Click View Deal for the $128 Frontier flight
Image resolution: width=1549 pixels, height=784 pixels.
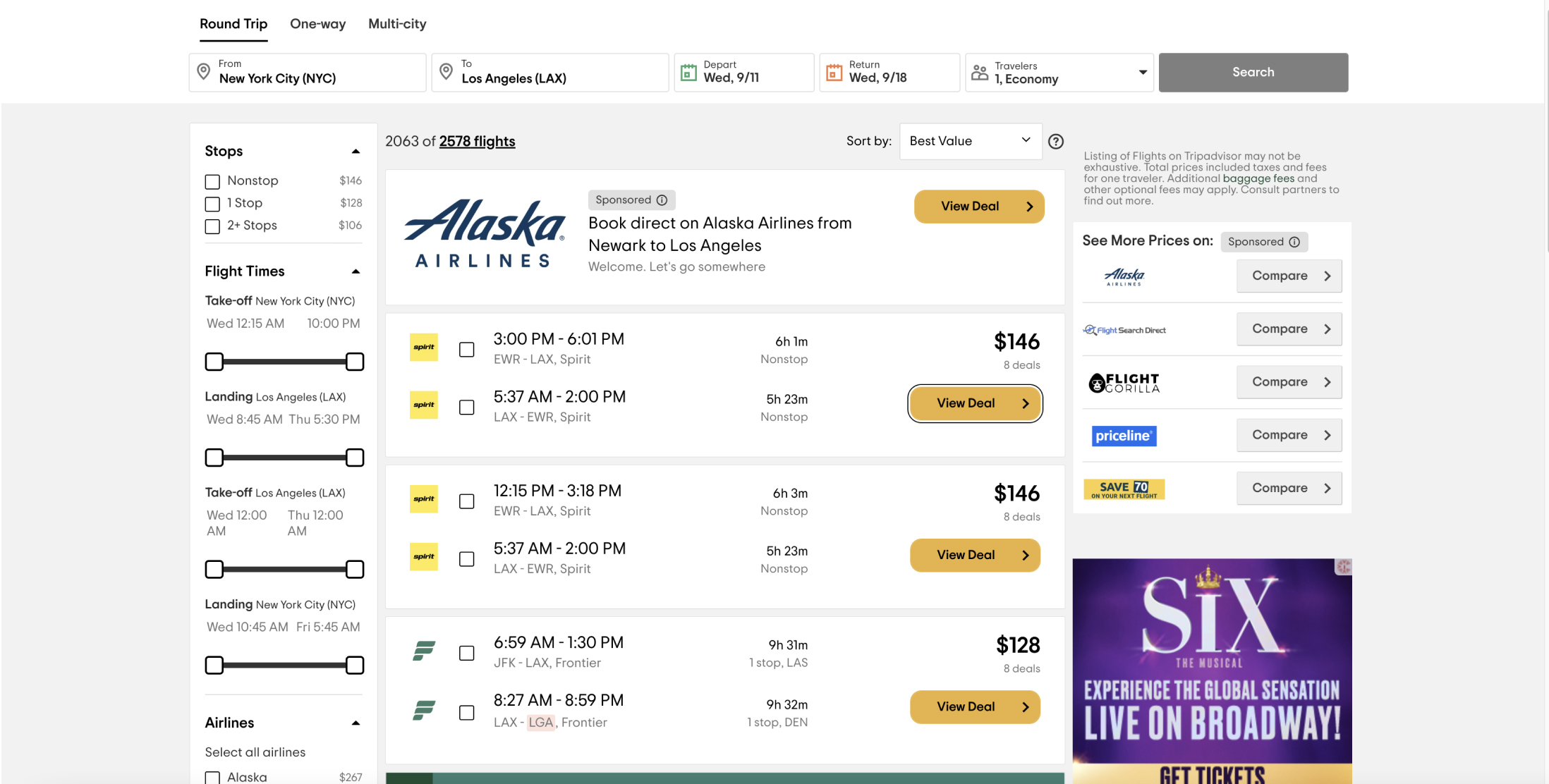point(975,707)
